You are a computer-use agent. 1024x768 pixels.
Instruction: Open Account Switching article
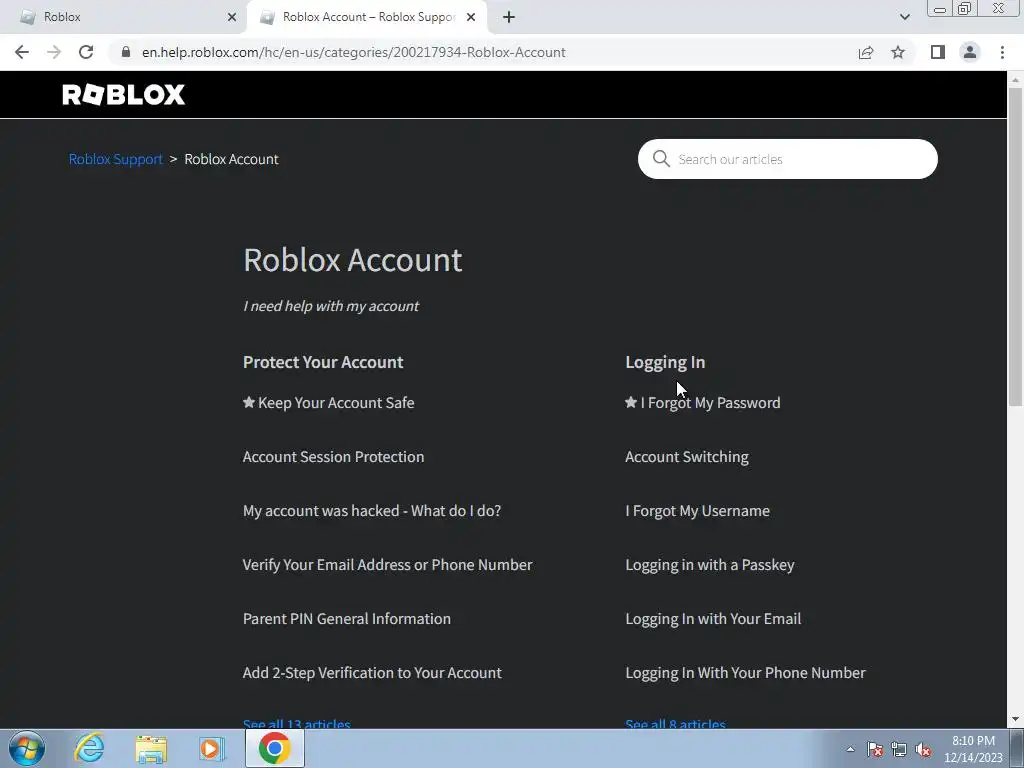(687, 456)
